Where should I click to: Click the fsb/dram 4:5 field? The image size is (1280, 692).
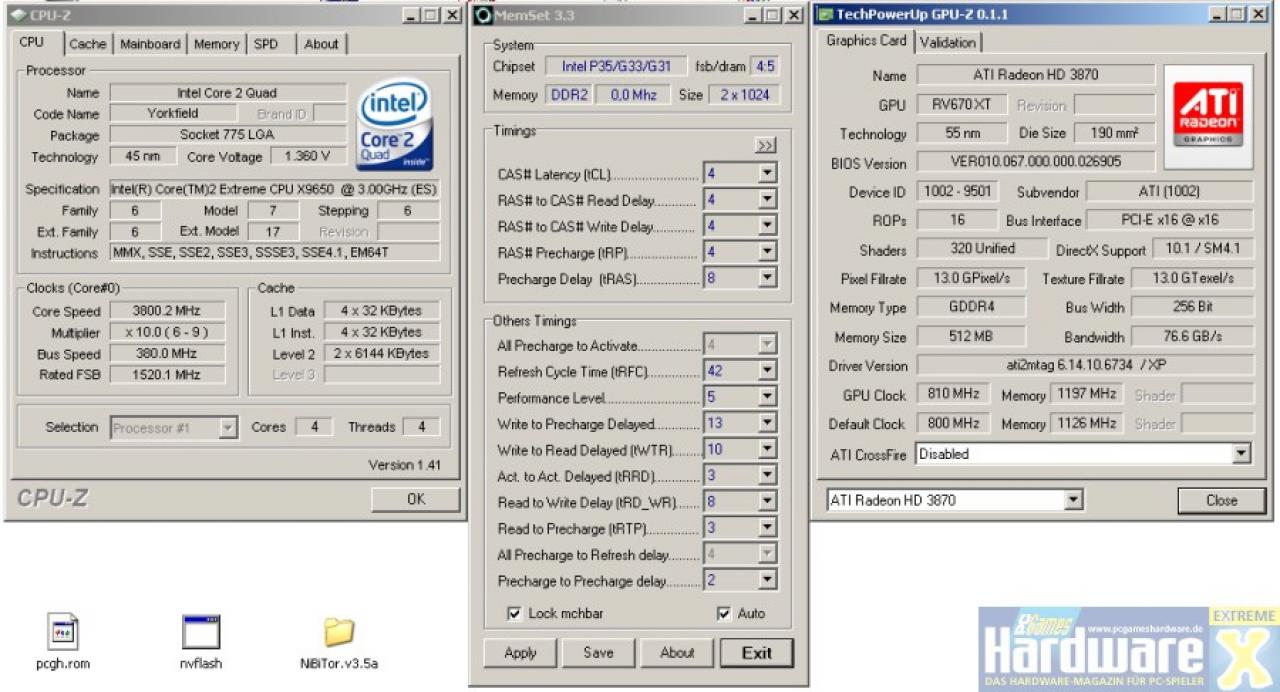coord(765,66)
